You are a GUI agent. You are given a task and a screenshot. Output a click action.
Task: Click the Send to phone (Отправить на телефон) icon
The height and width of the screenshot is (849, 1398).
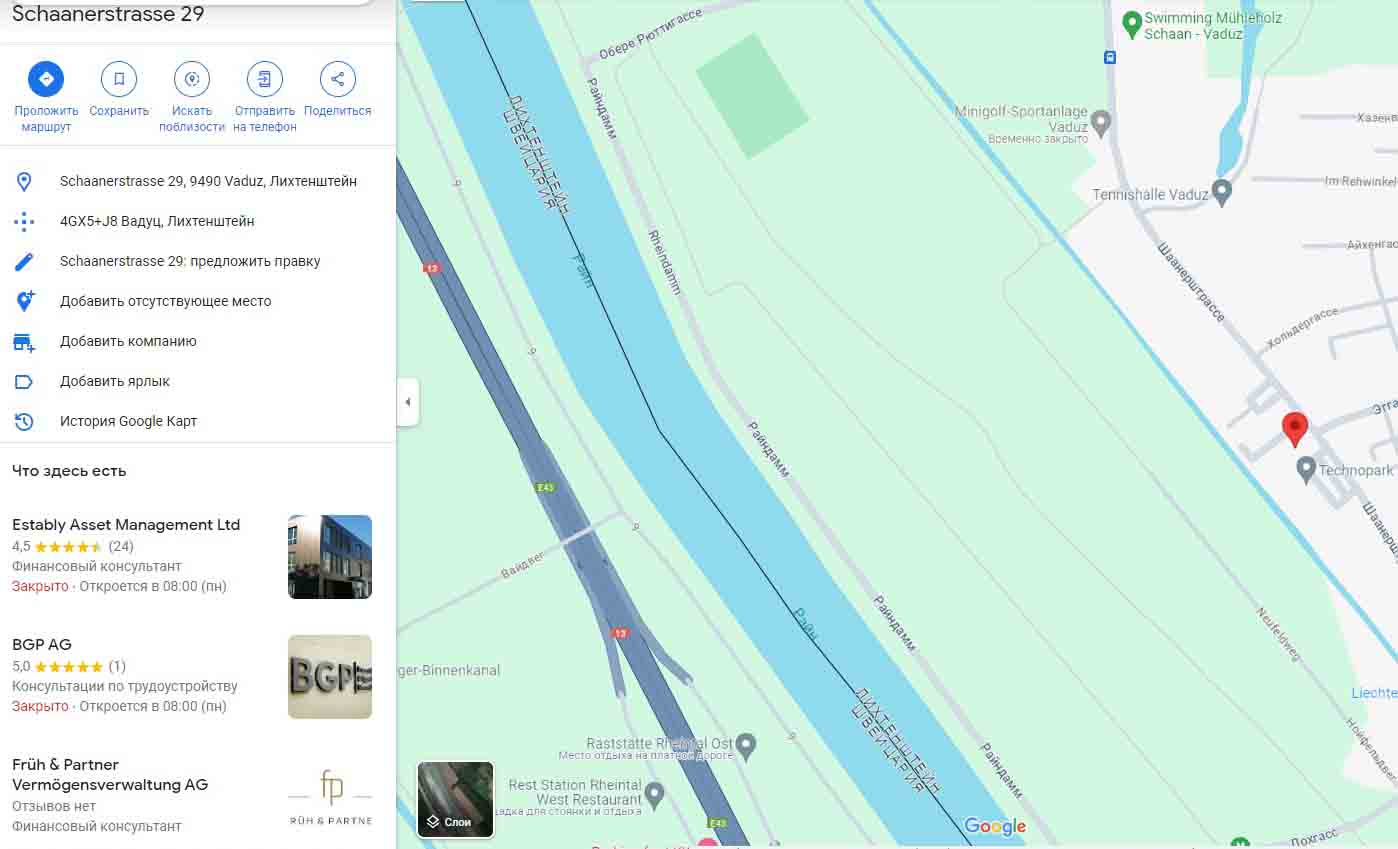coord(265,79)
